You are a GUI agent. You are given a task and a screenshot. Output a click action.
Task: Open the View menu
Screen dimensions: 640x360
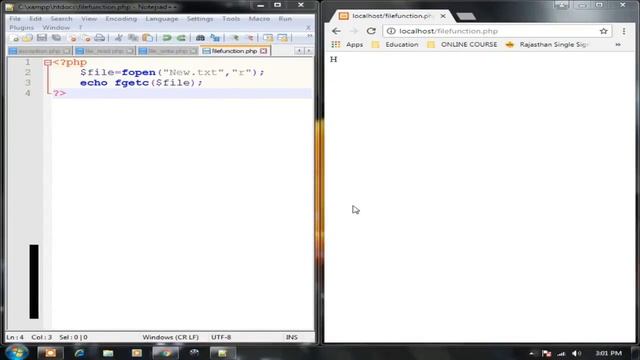click(x=89, y=19)
